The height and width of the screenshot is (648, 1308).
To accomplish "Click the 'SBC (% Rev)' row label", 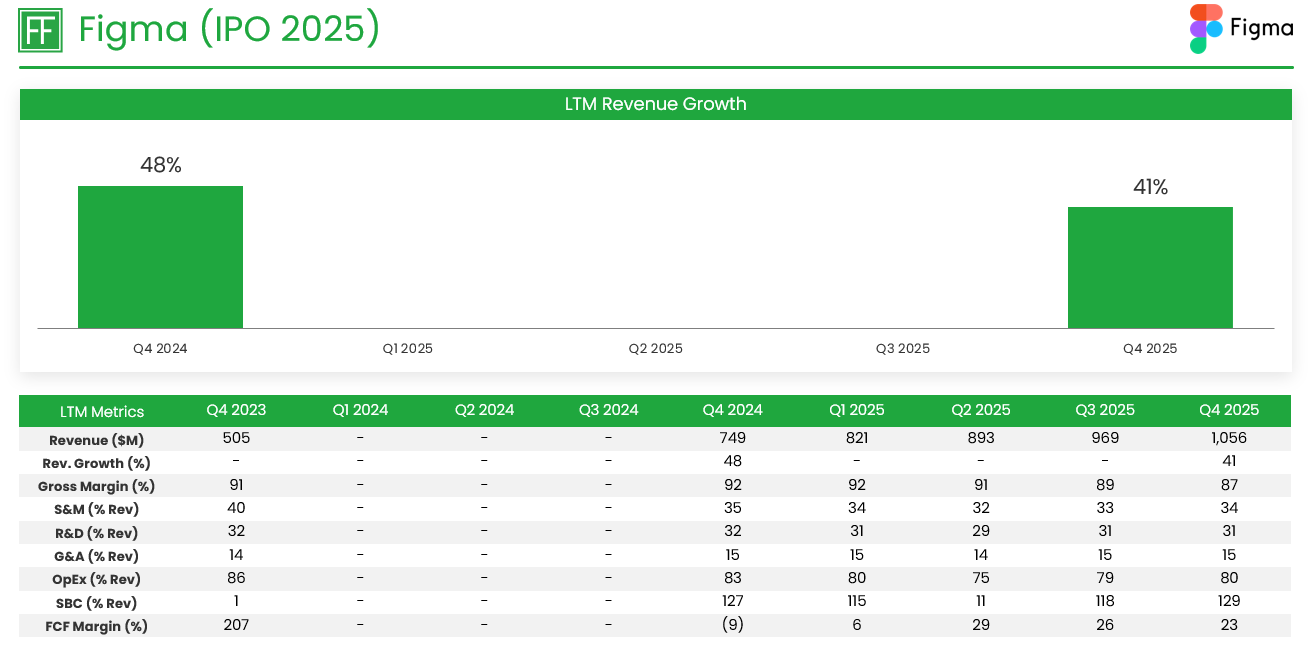I will 96,603.
